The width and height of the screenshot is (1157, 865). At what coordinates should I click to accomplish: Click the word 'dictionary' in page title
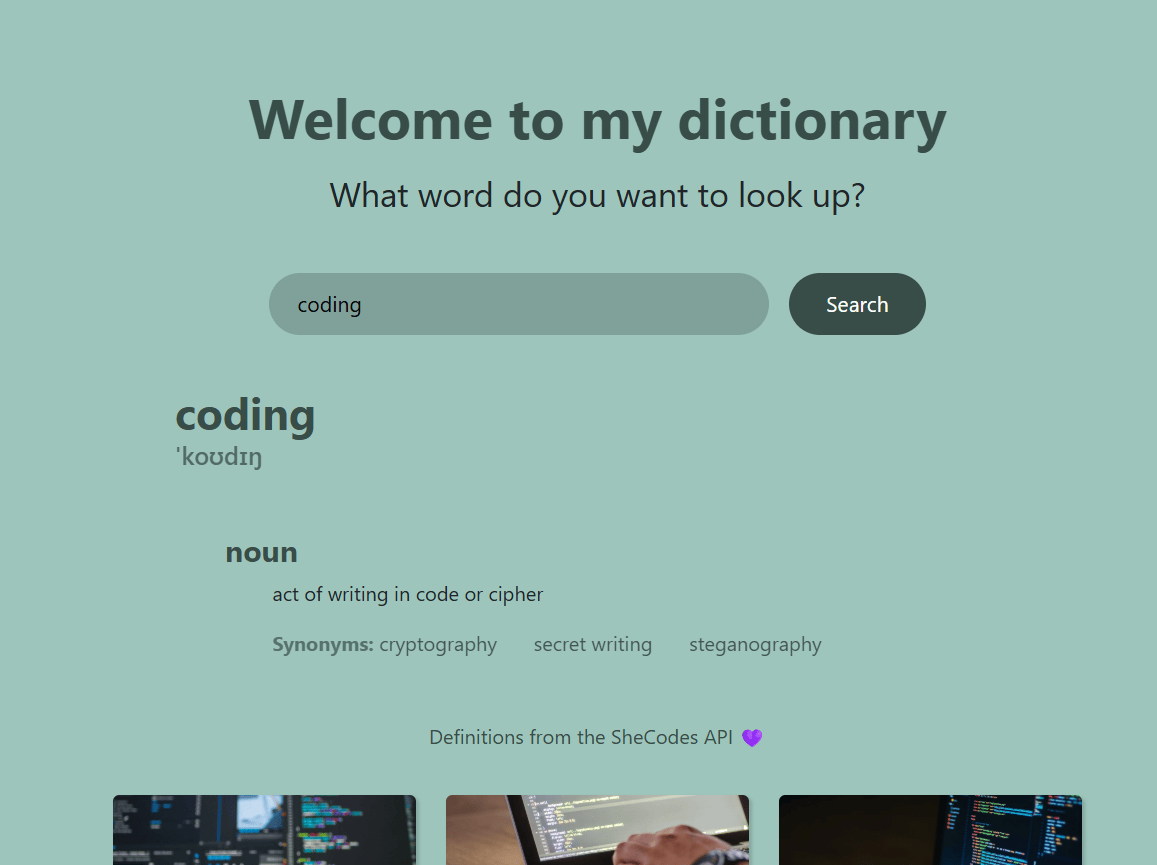click(x=811, y=120)
